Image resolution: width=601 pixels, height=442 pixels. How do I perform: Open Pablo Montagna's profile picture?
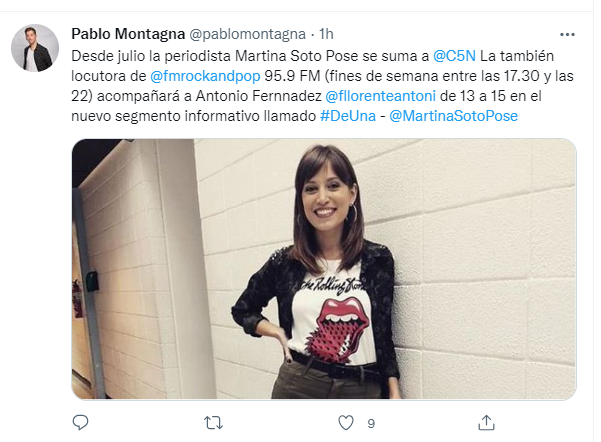point(35,48)
